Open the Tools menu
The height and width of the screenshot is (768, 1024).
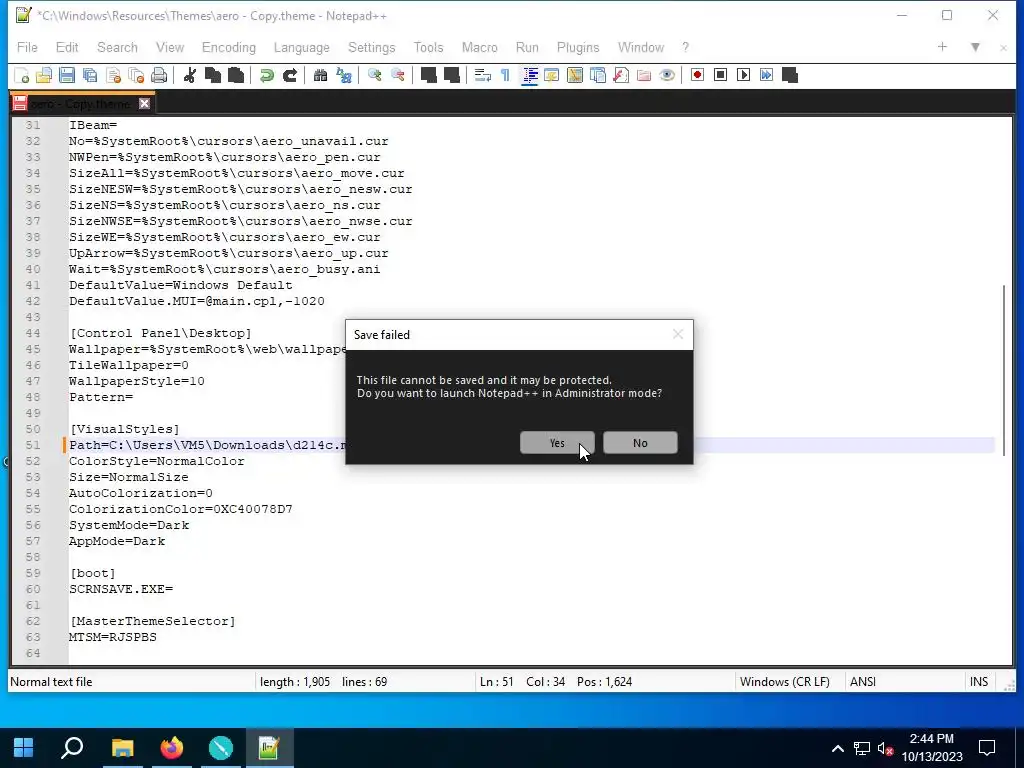pyautogui.click(x=428, y=48)
